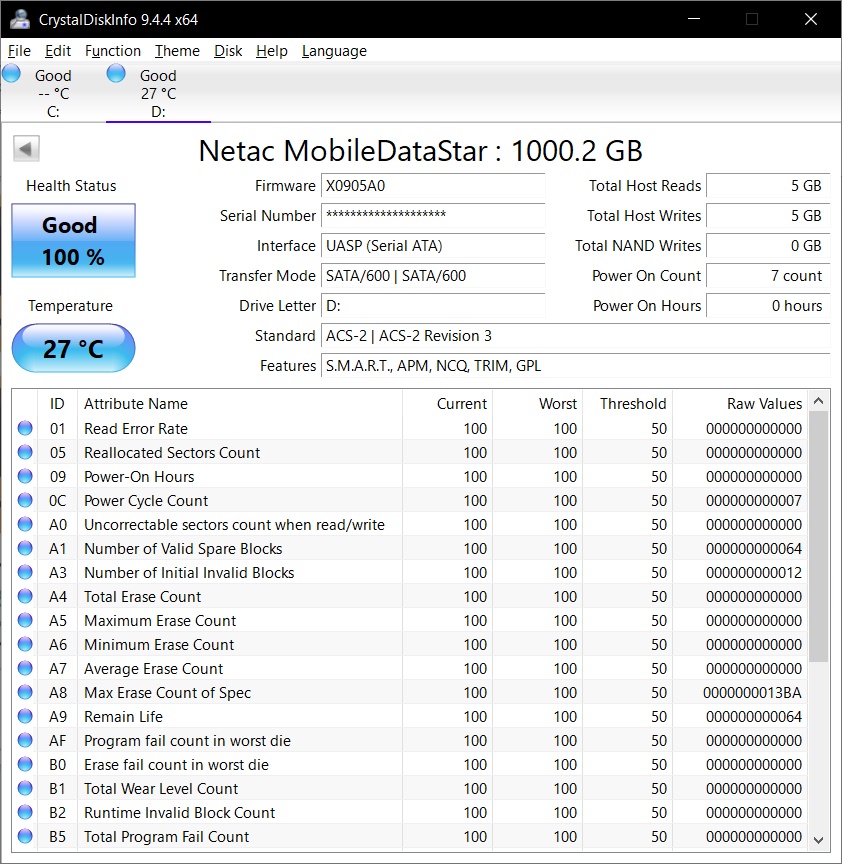This screenshot has height=864, width=842.
Task: Click status orb of Total Program Fail Count
Action: pos(25,837)
